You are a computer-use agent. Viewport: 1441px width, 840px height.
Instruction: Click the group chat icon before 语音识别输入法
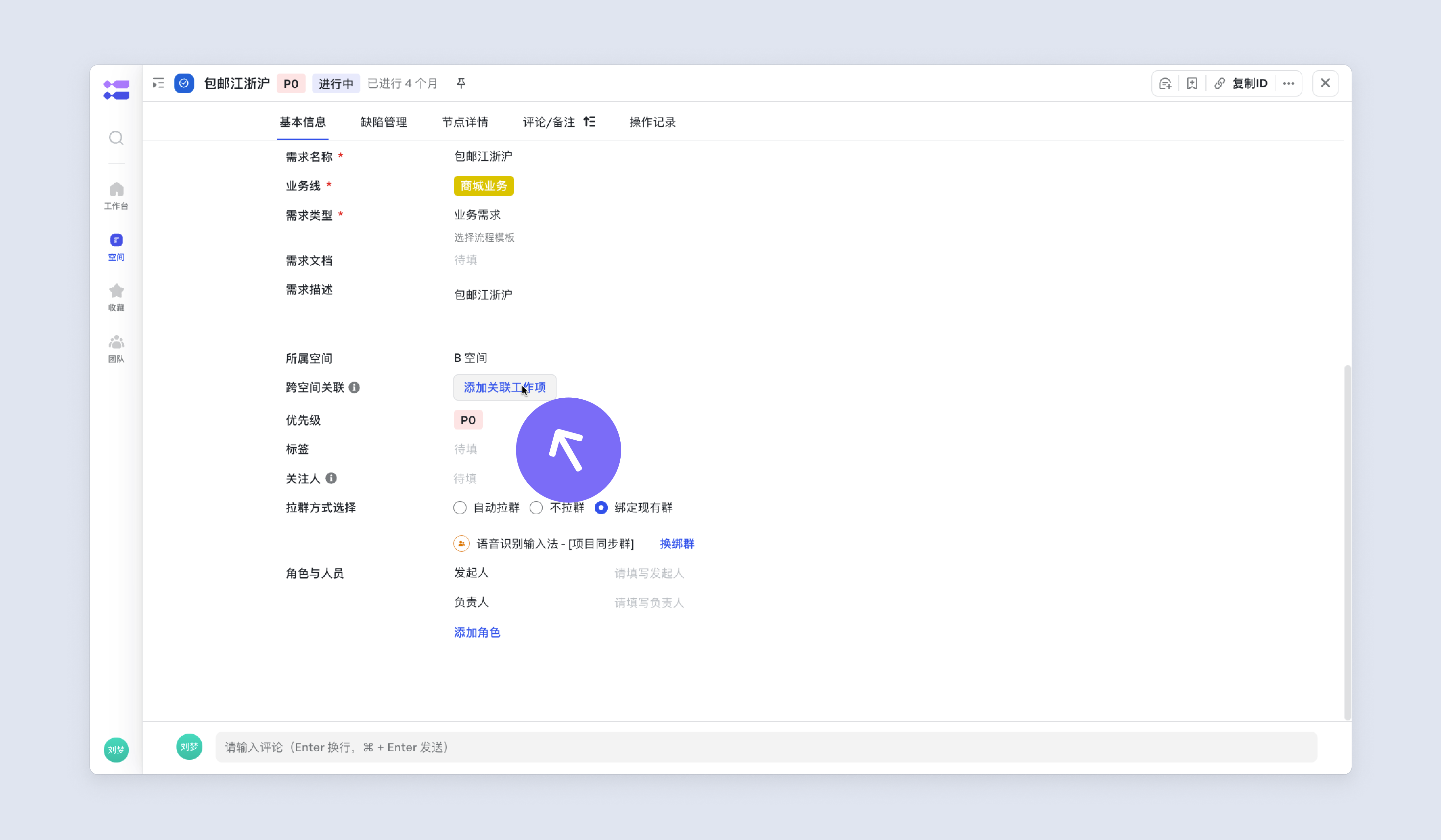click(x=462, y=543)
